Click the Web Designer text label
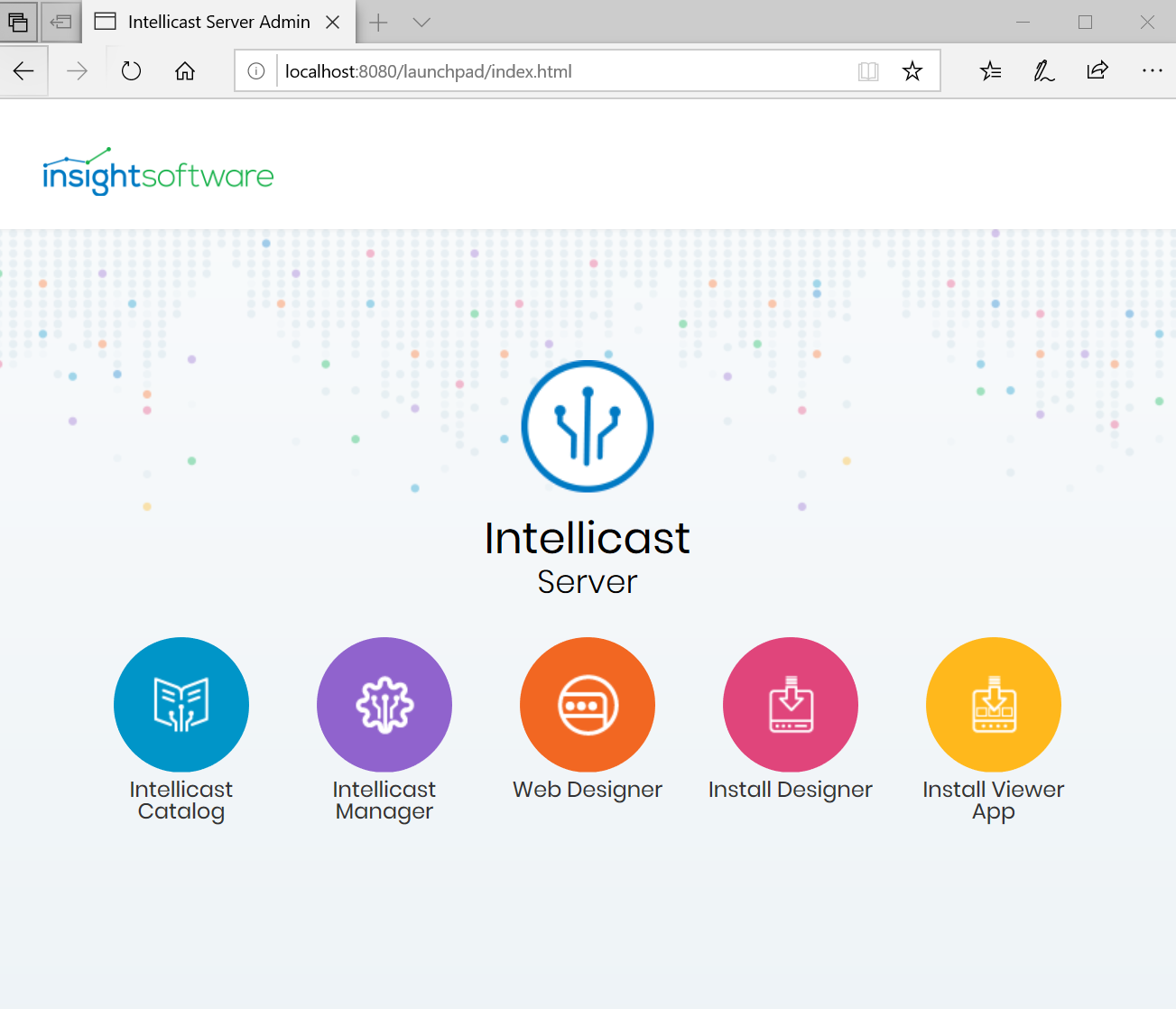 [x=588, y=790]
